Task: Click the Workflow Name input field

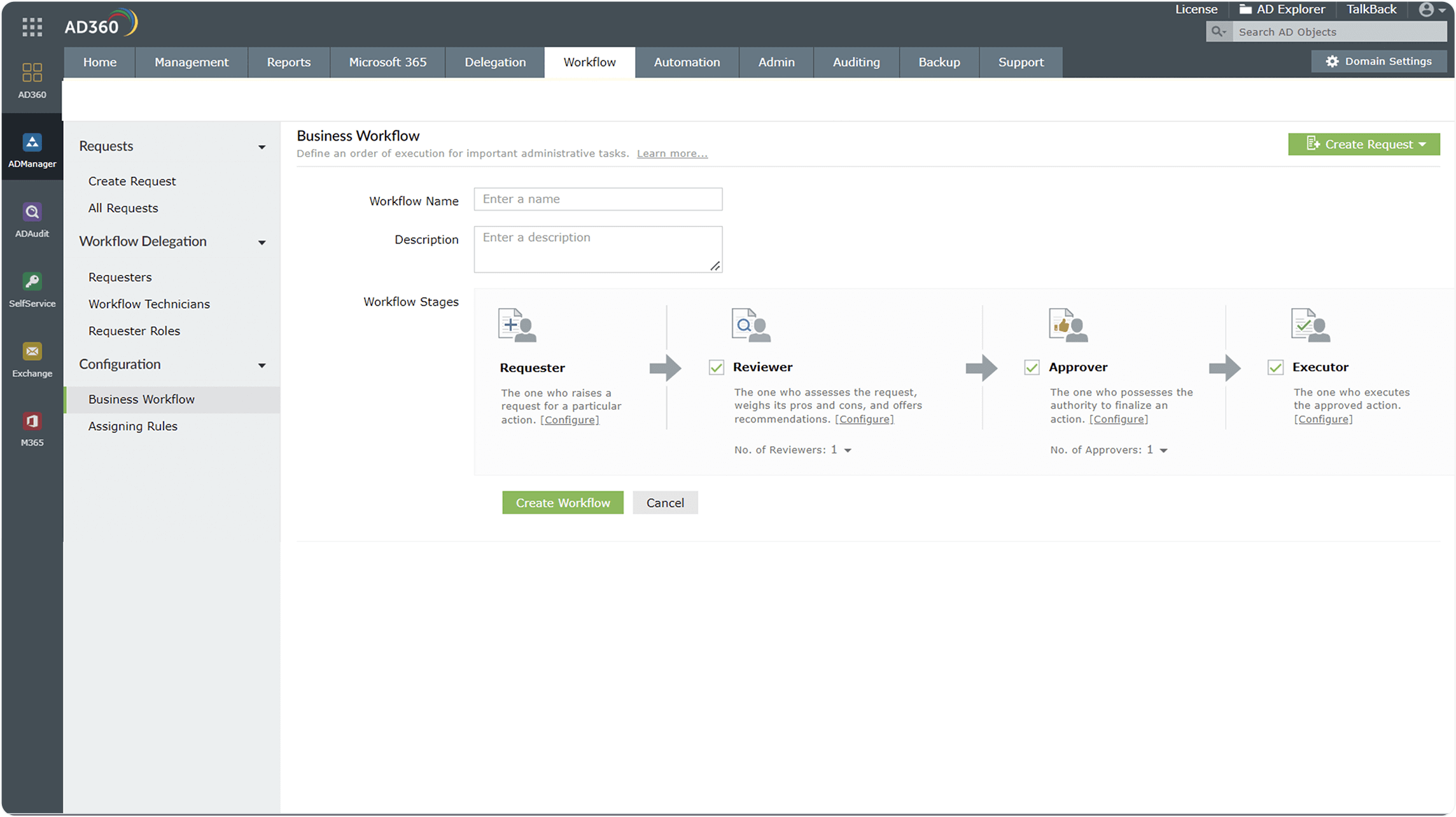Action: tap(598, 199)
